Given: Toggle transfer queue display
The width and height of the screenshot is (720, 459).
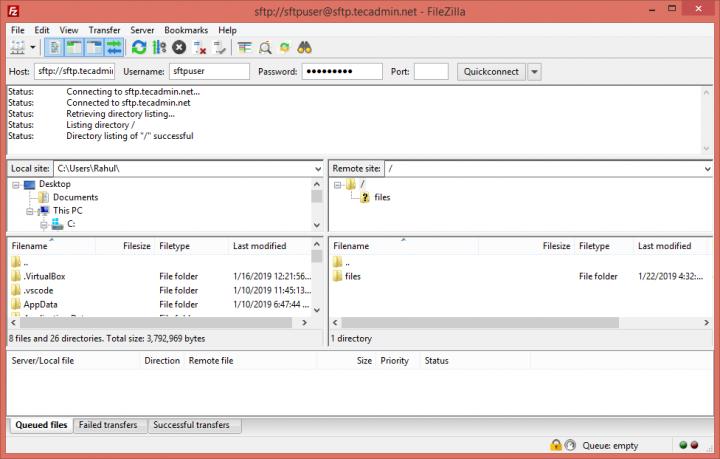Looking at the screenshot, I should 114,47.
